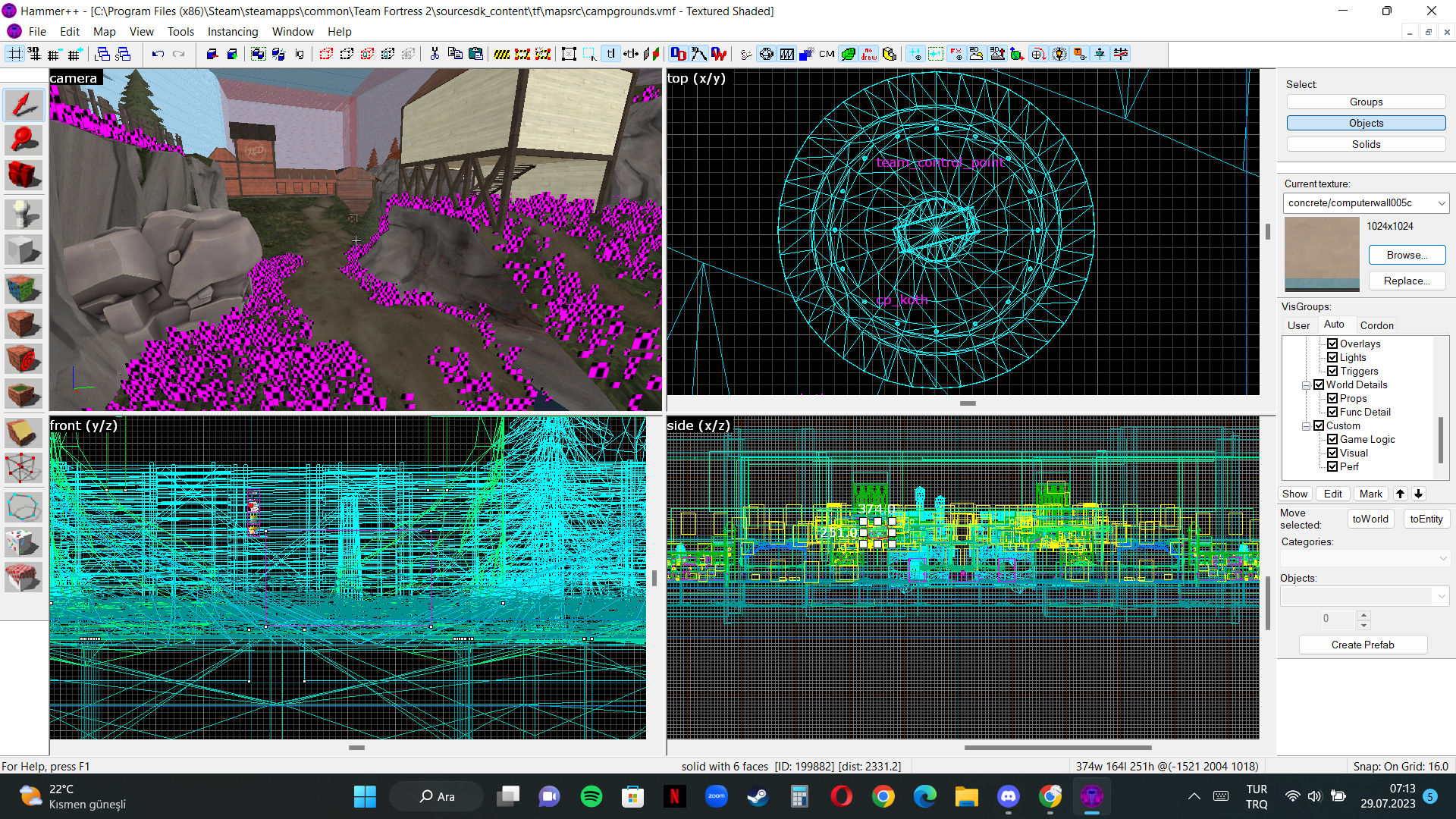Click the CM collision models icon

(827, 54)
